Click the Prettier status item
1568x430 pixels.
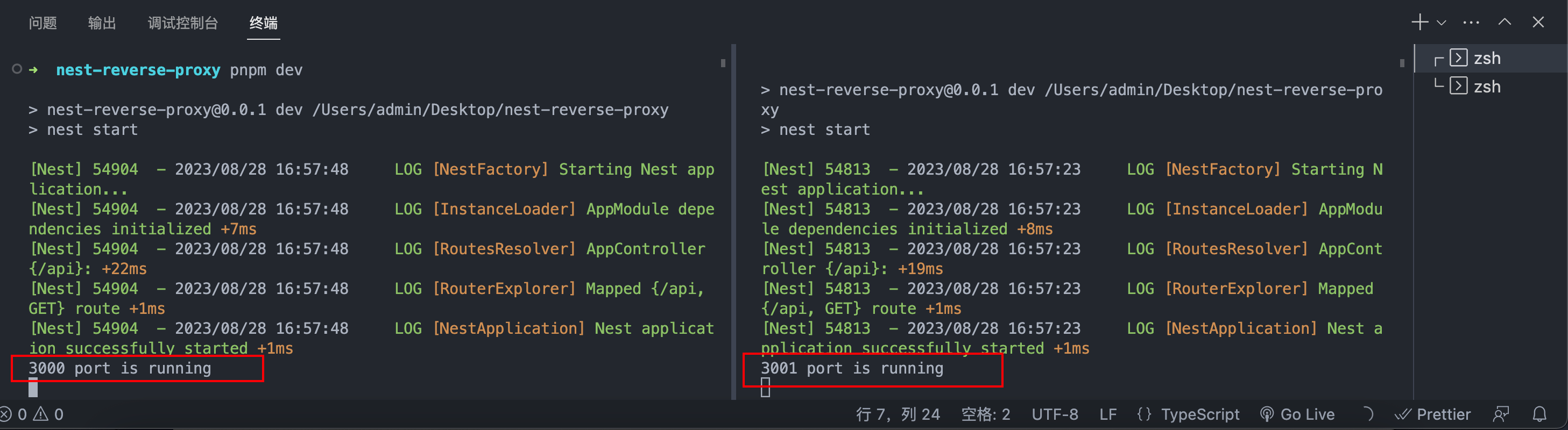1433,415
